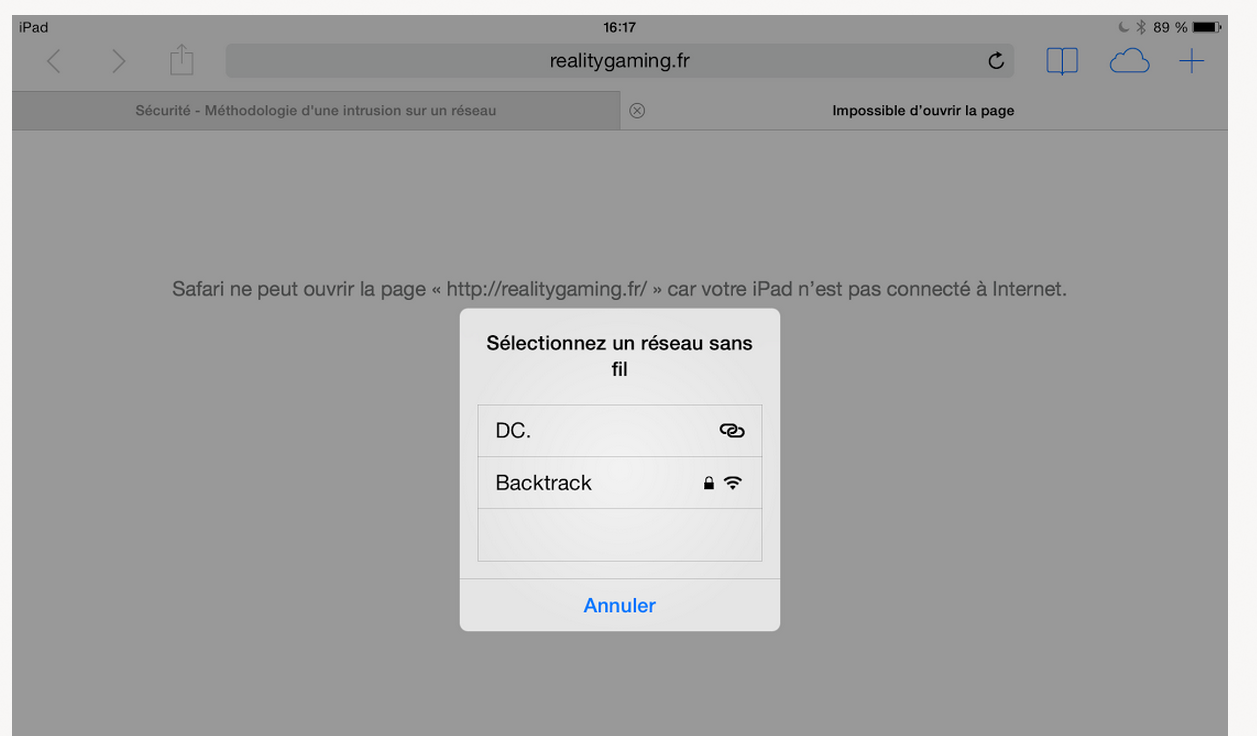The height and width of the screenshot is (736, 1257).
Task: Choose the DC. network
Action: coord(620,431)
